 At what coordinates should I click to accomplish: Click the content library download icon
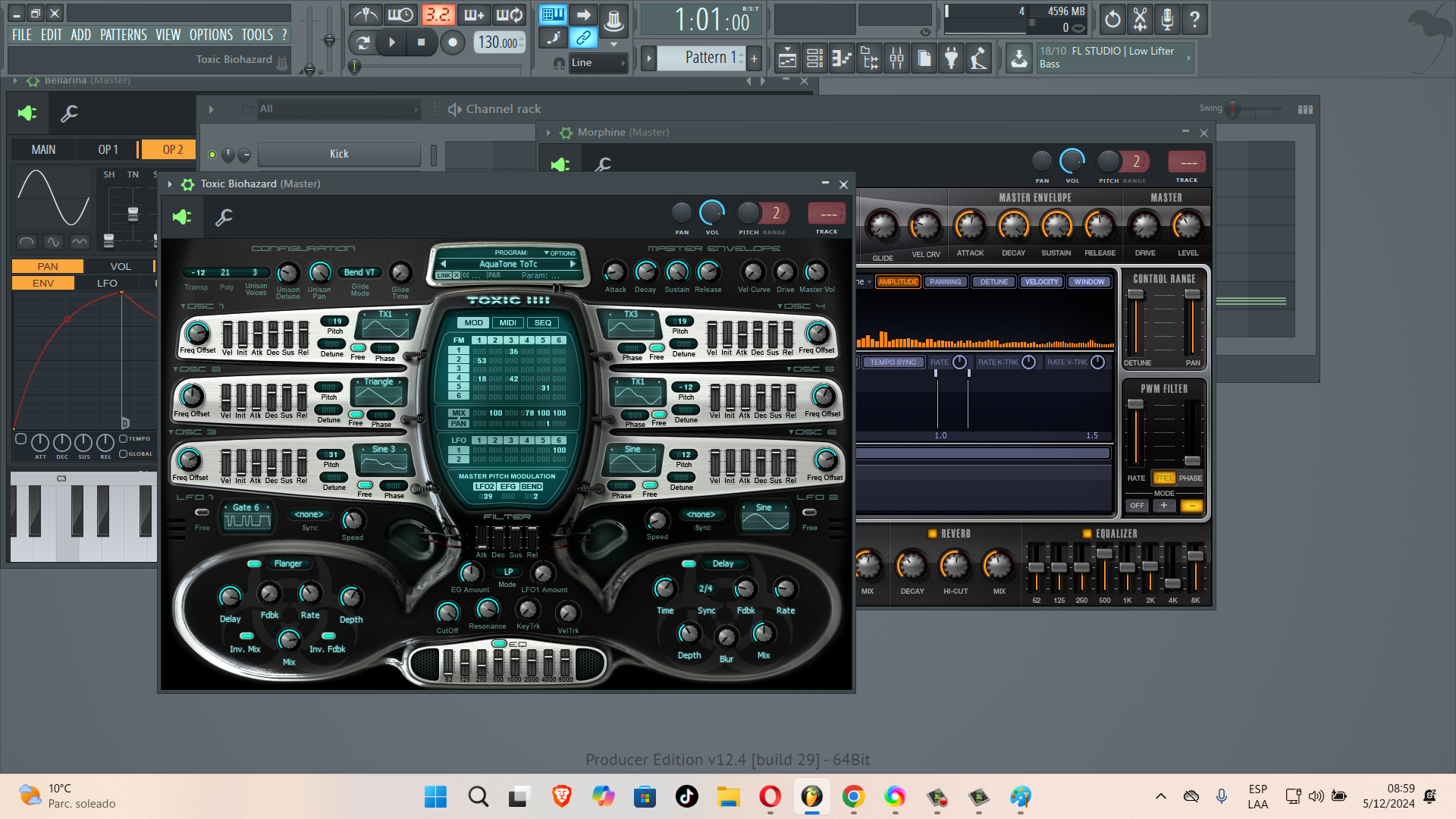click(x=1019, y=58)
